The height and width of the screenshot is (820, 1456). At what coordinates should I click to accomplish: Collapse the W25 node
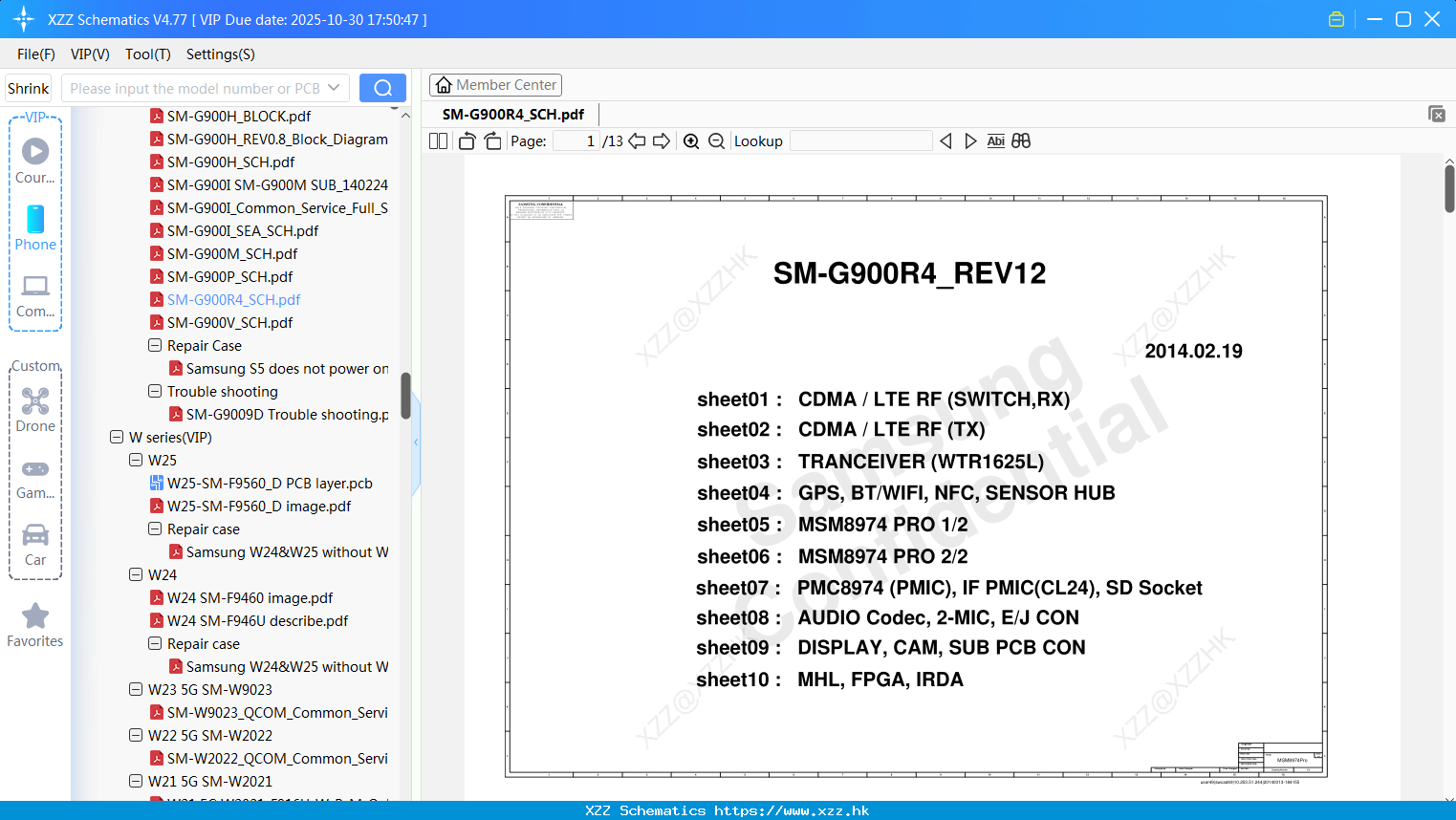pyautogui.click(x=136, y=460)
